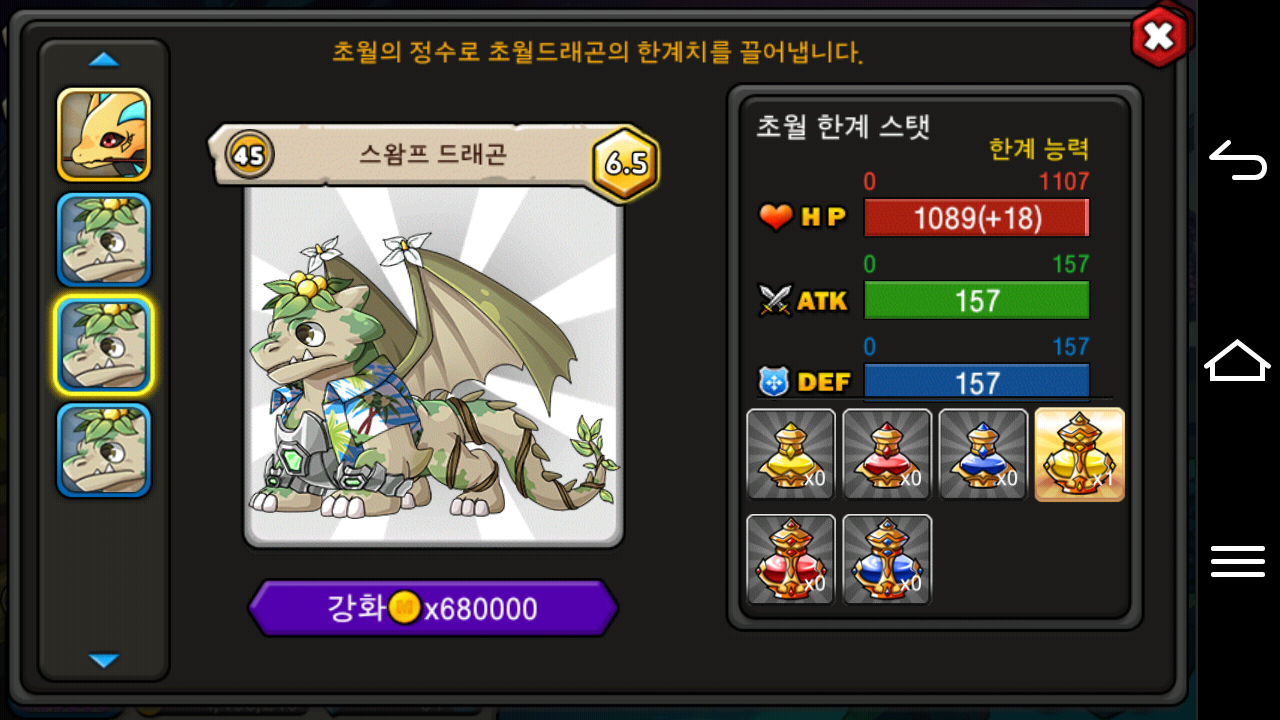Tap the red HP bar 1089(+18)

pyautogui.click(x=976, y=218)
